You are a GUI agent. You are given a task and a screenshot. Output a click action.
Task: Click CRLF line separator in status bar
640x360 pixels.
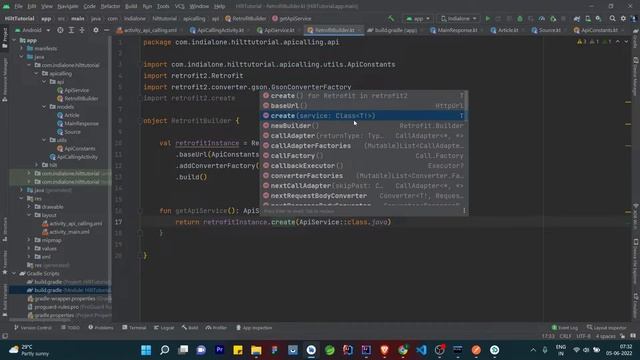(x=565, y=336)
